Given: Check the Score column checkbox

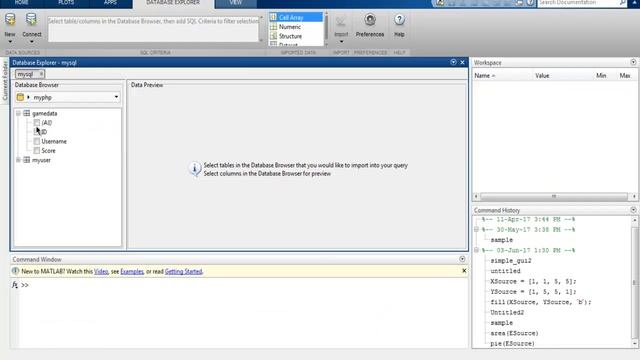Looking at the screenshot, I should tap(37, 151).
